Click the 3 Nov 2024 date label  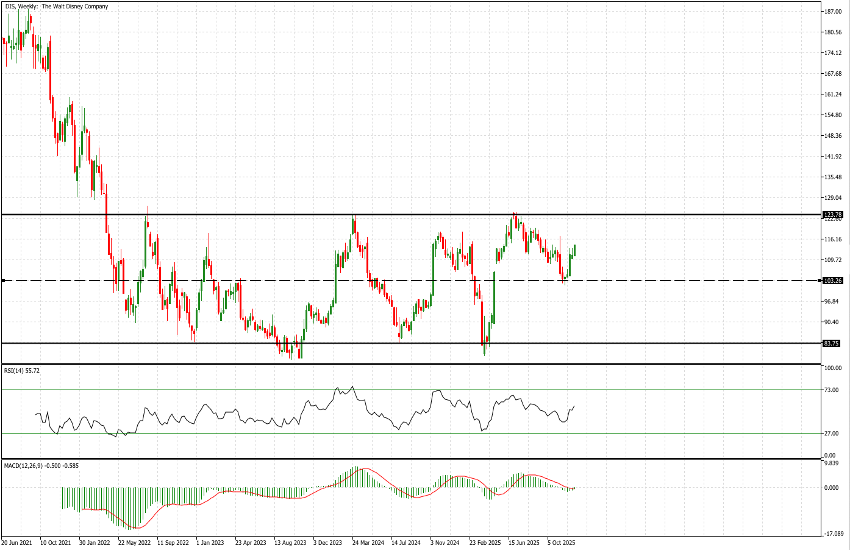click(x=444, y=544)
